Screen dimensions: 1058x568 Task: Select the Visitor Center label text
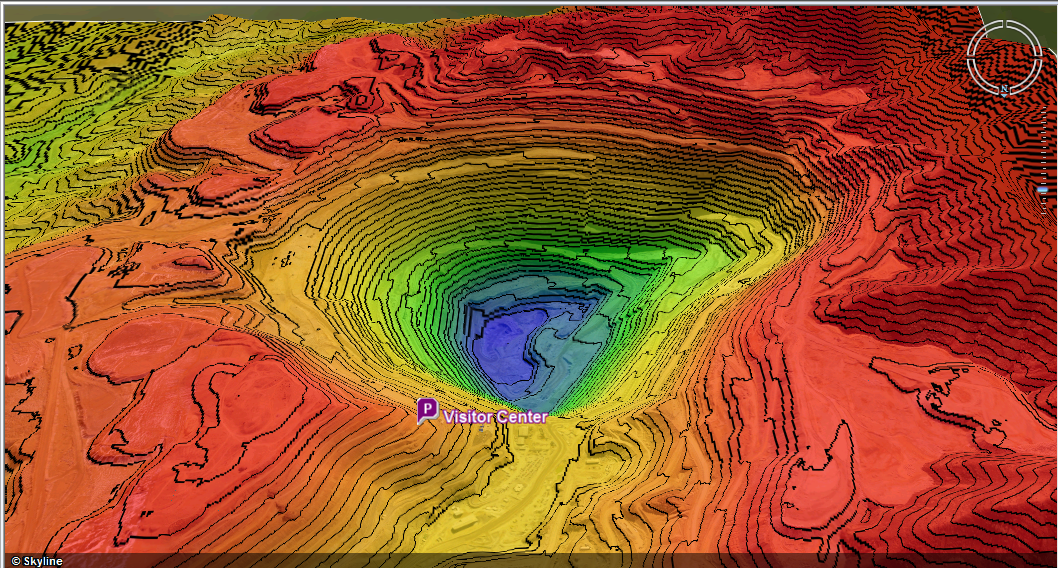(x=495, y=417)
